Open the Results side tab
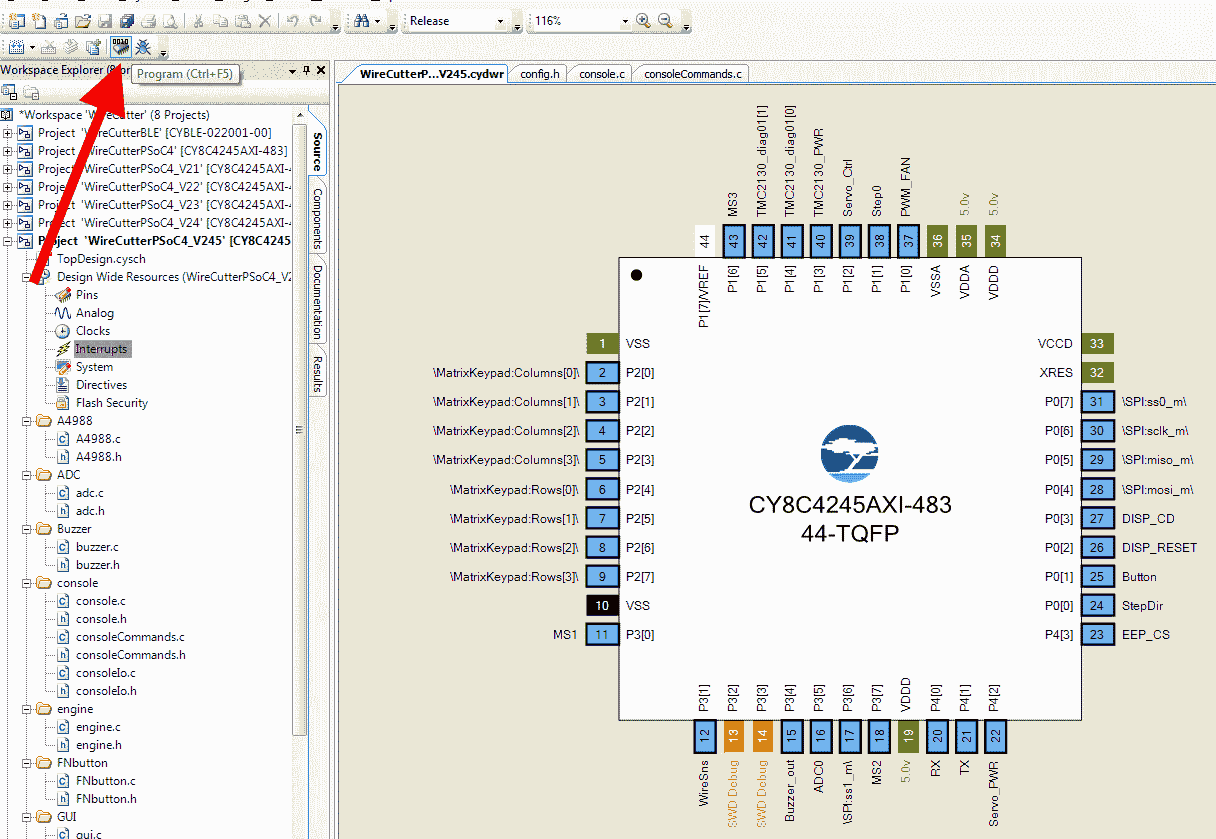 [x=318, y=373]
